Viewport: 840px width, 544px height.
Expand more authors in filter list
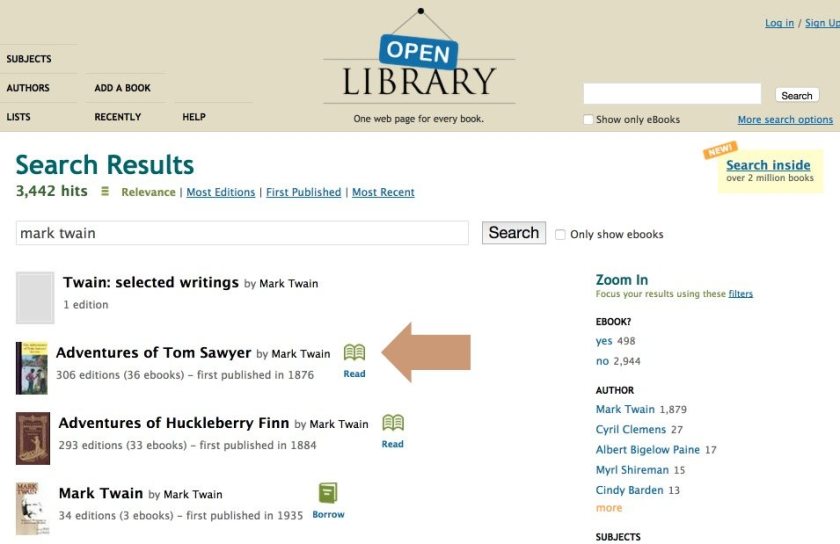609,508
